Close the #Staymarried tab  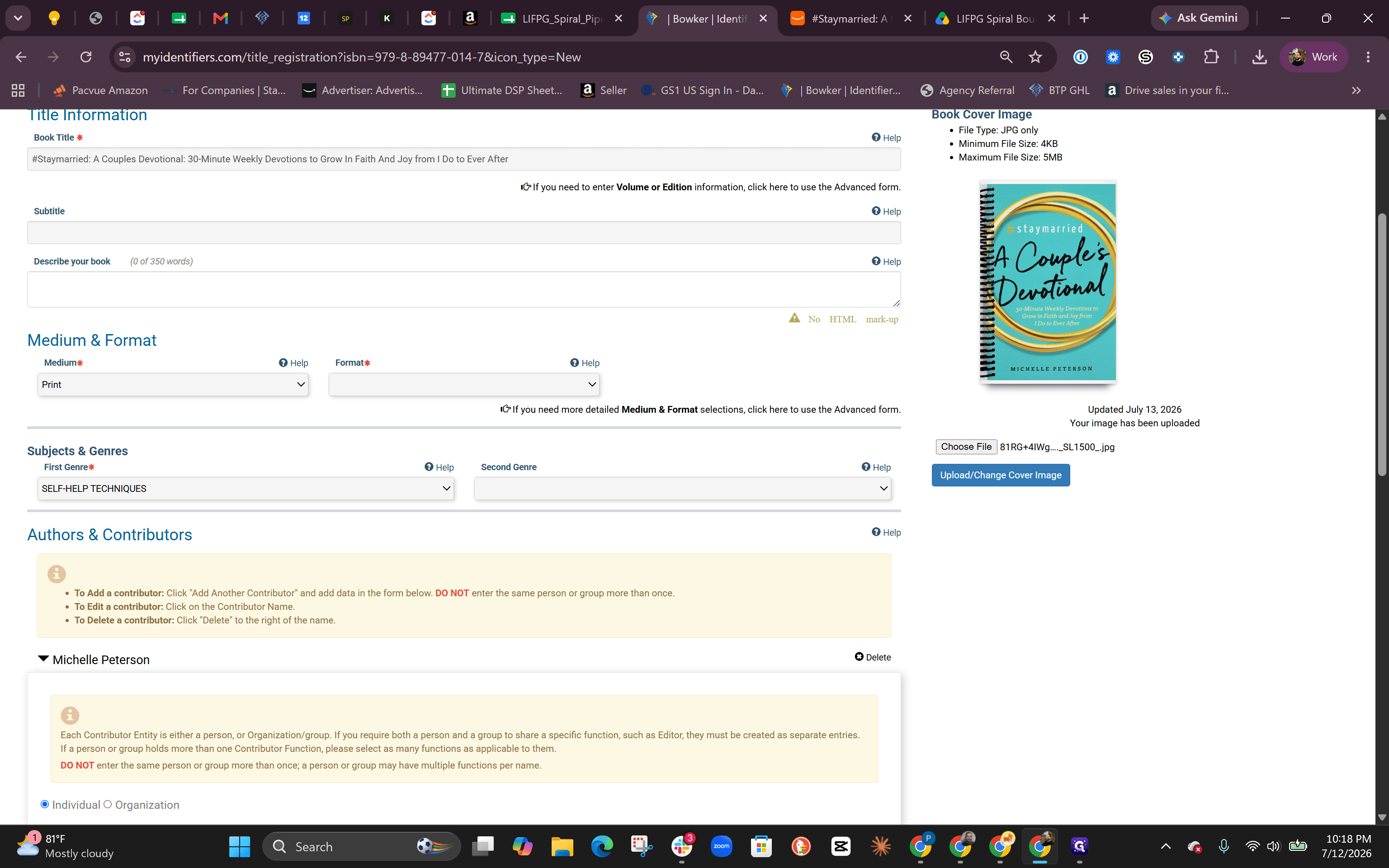click(x=907, y=19)
